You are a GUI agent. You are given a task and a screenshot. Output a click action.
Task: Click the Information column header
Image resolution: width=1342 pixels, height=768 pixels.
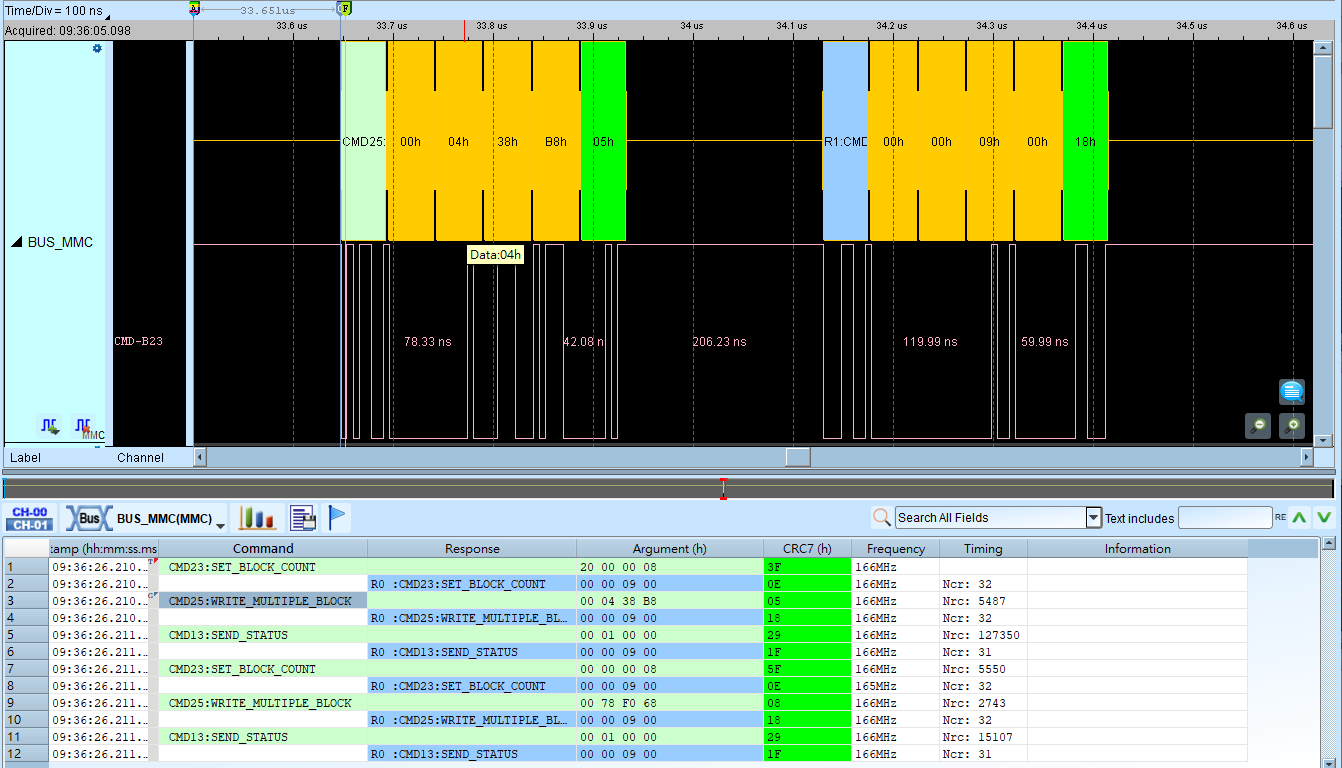[1137, 549]
